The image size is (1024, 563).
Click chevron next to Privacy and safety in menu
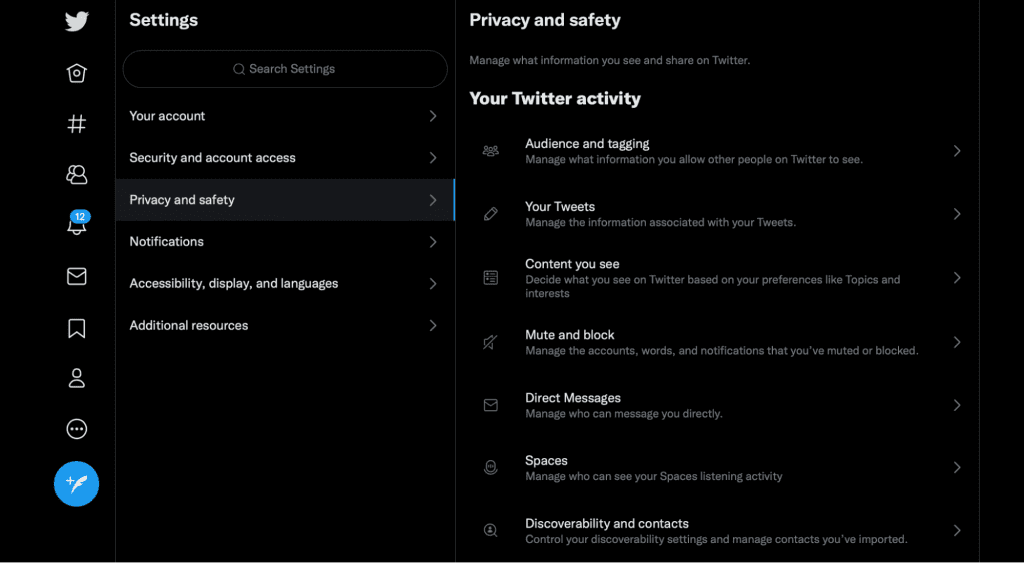tap(433, 200)
